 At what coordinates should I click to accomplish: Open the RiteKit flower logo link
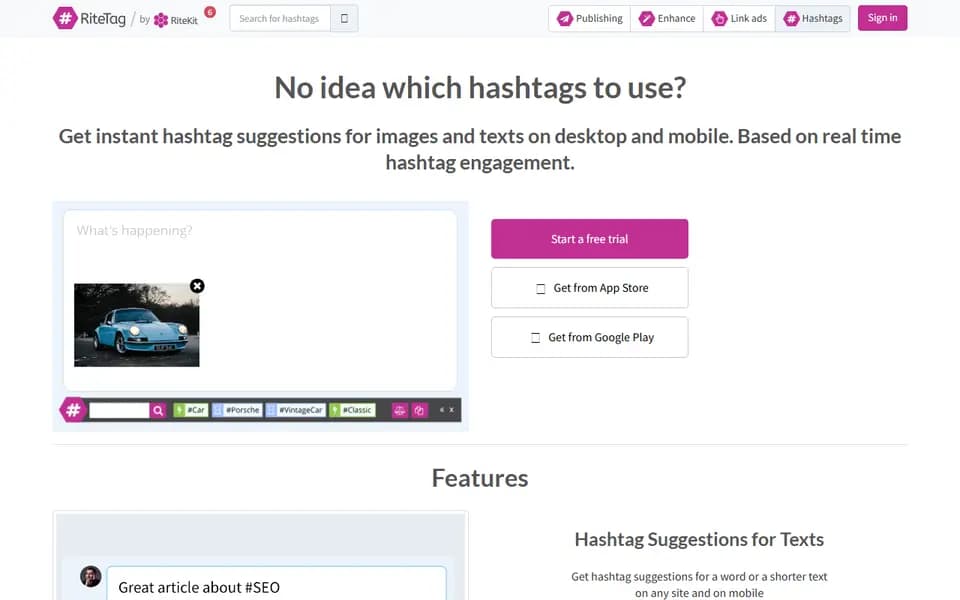click(x=176, y=20)
